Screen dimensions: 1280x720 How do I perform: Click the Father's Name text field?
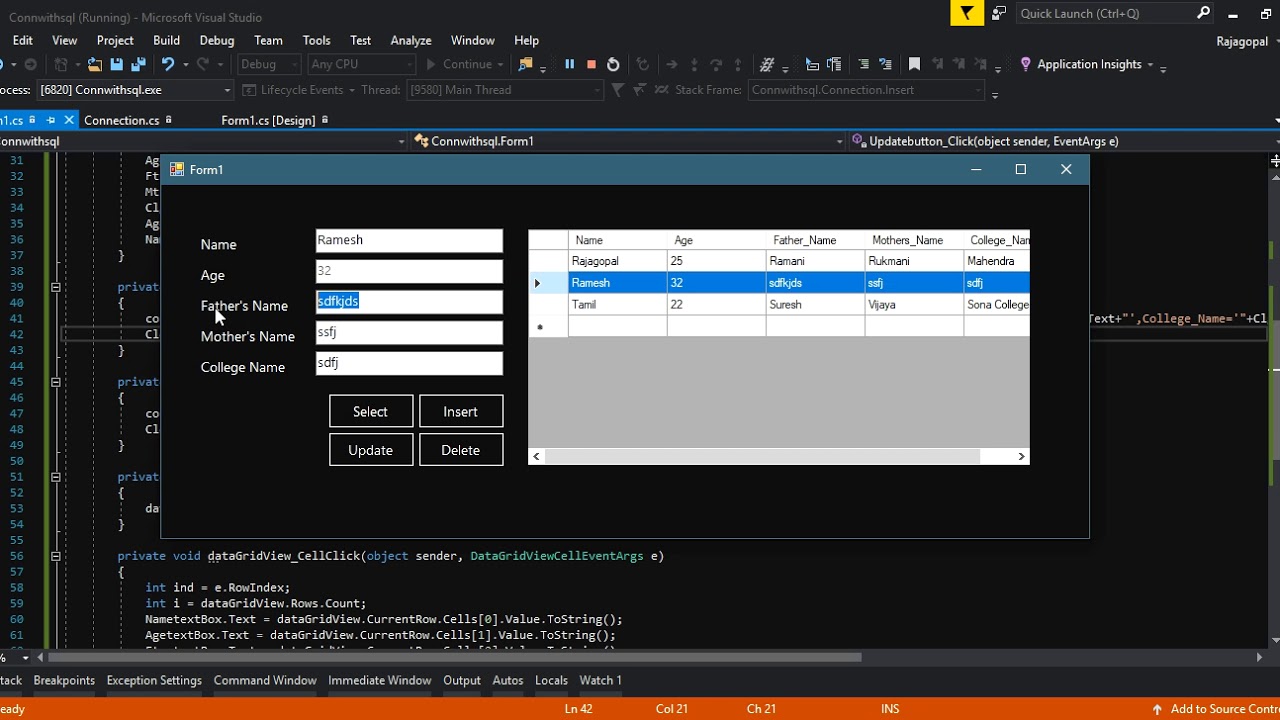(409, 302)
